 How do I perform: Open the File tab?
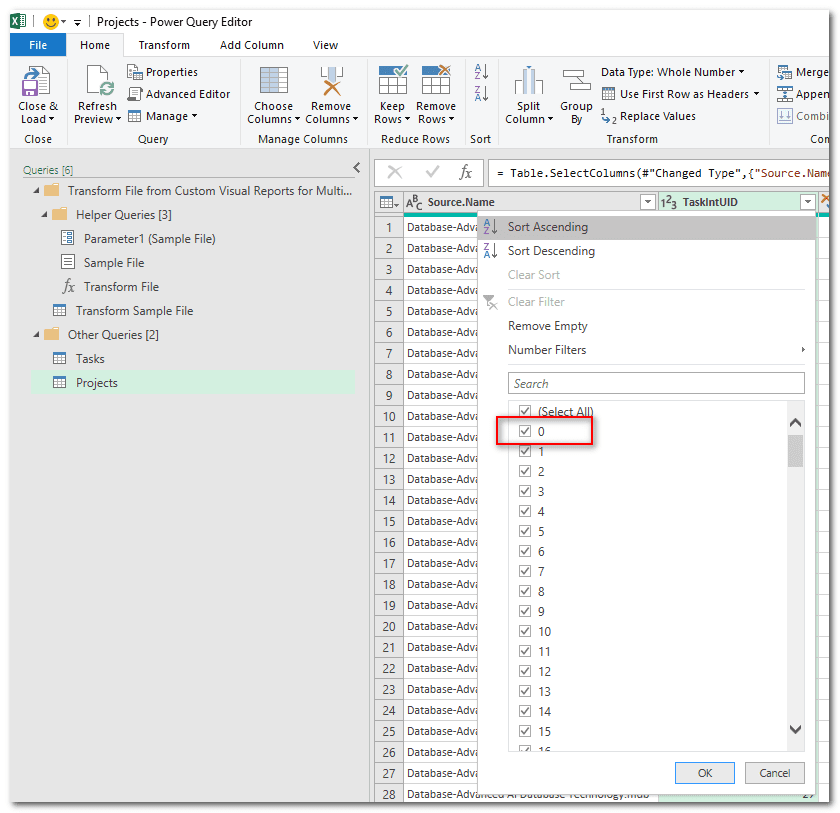point(38,45)
